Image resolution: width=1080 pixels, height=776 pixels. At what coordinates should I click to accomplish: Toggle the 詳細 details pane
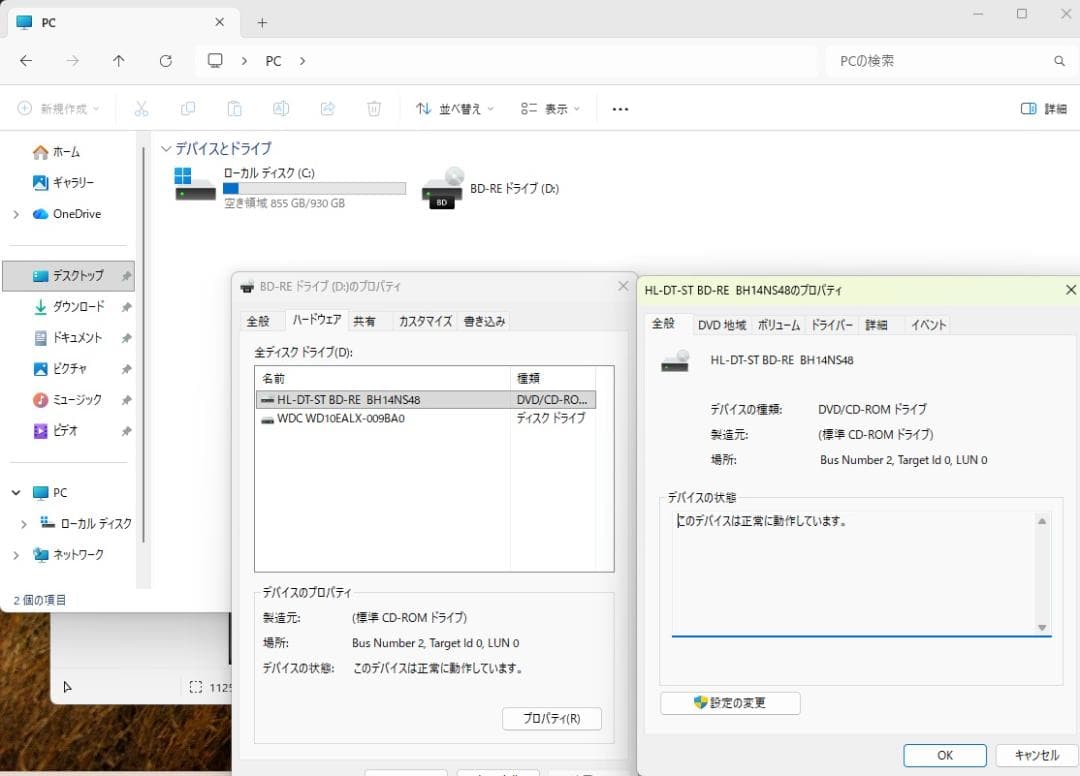coord(1043,108)
